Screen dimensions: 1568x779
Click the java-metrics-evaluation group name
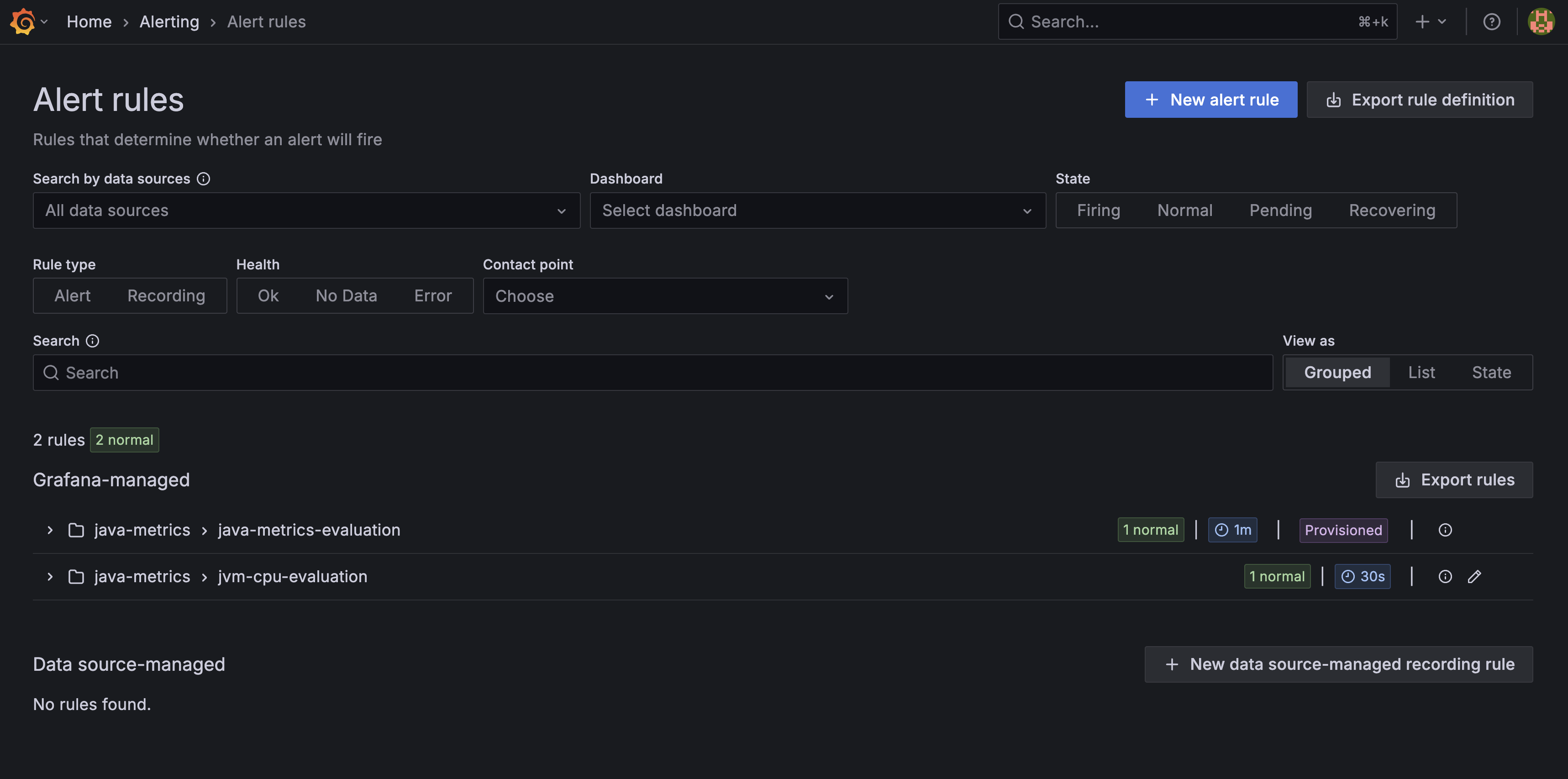pyautogui.click(x=309, y=530)
